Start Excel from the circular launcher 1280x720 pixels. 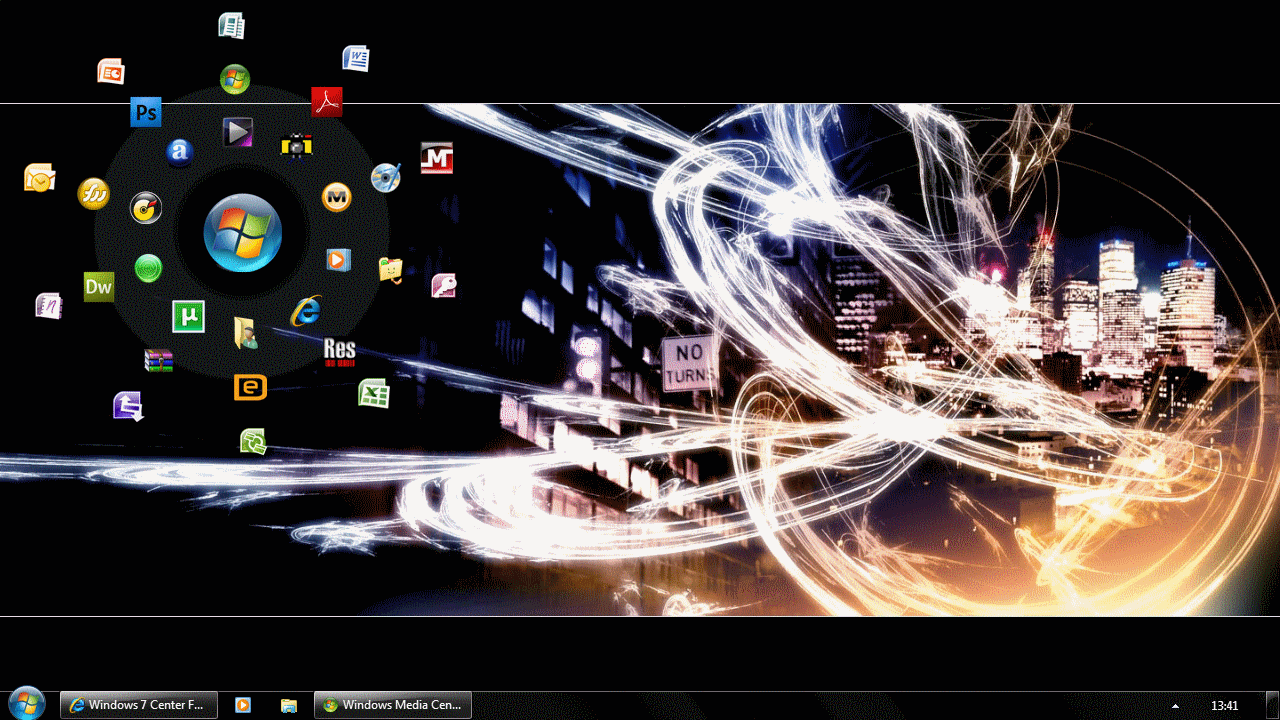click(376, 393)
